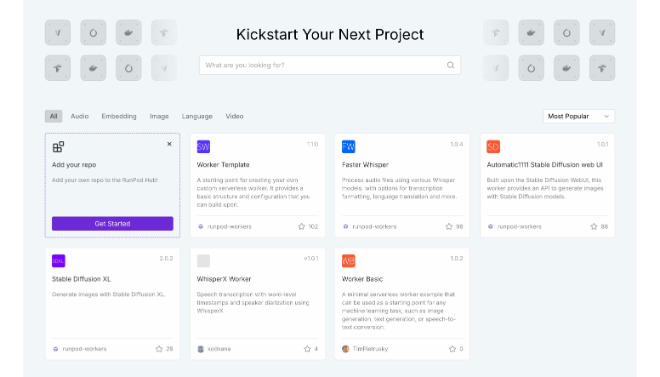Click version 2.0.2 on Stable Diffusion XL card
This screenshot has width=660, height=377.
coord(166,258)
